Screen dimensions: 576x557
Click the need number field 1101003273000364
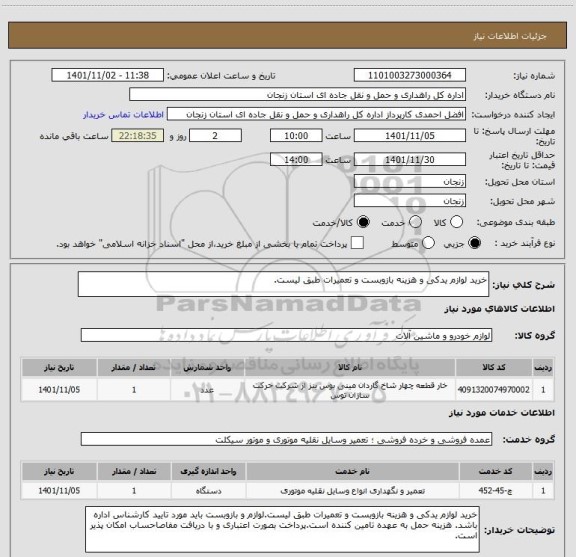pos(410,75)
